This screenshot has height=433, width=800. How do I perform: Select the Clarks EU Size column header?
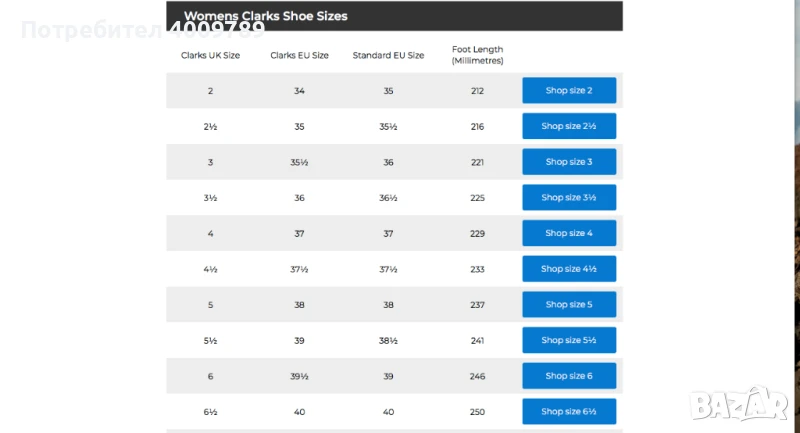[299, 55]
